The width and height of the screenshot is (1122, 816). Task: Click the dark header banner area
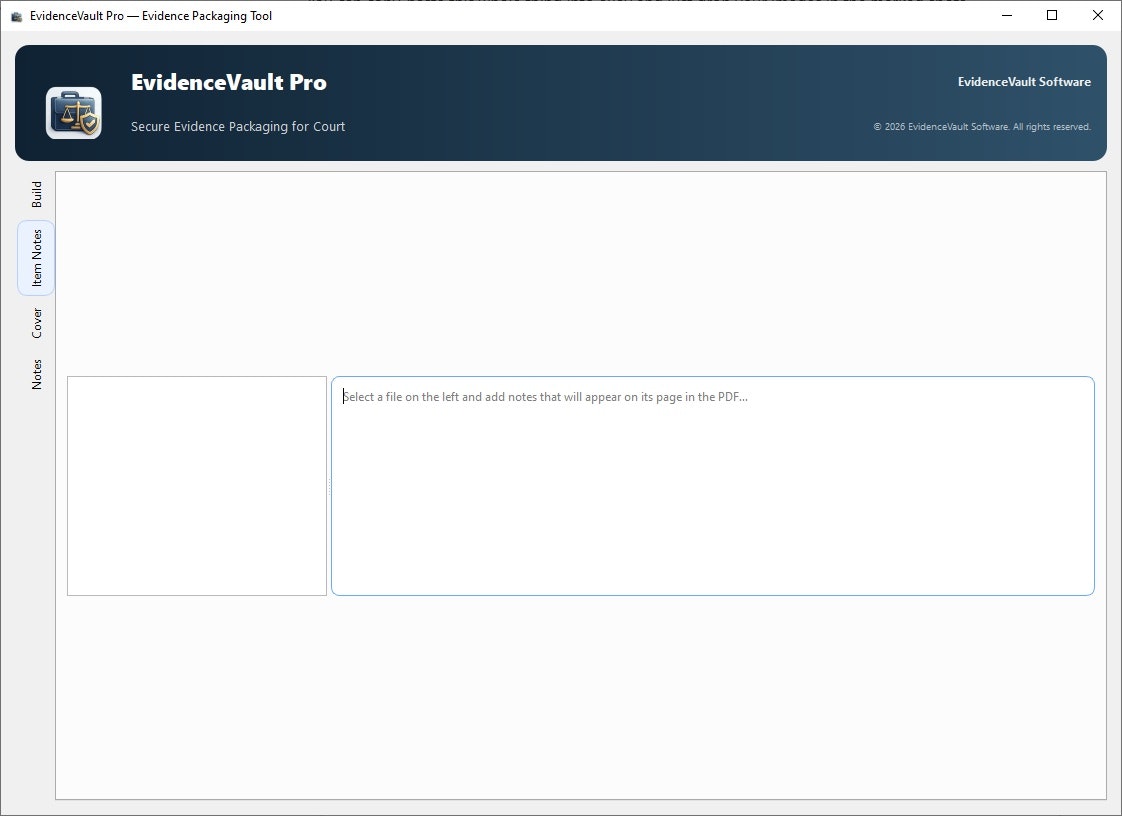[x=600, y=100]
